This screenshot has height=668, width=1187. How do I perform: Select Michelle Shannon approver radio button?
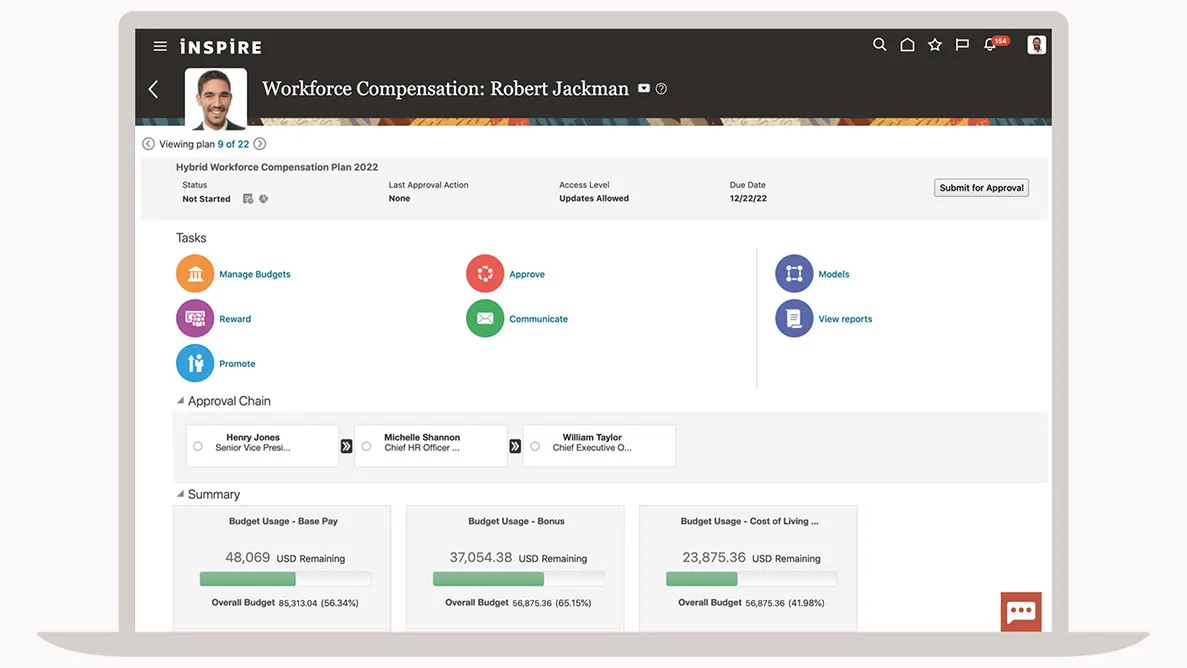point(367,447)
